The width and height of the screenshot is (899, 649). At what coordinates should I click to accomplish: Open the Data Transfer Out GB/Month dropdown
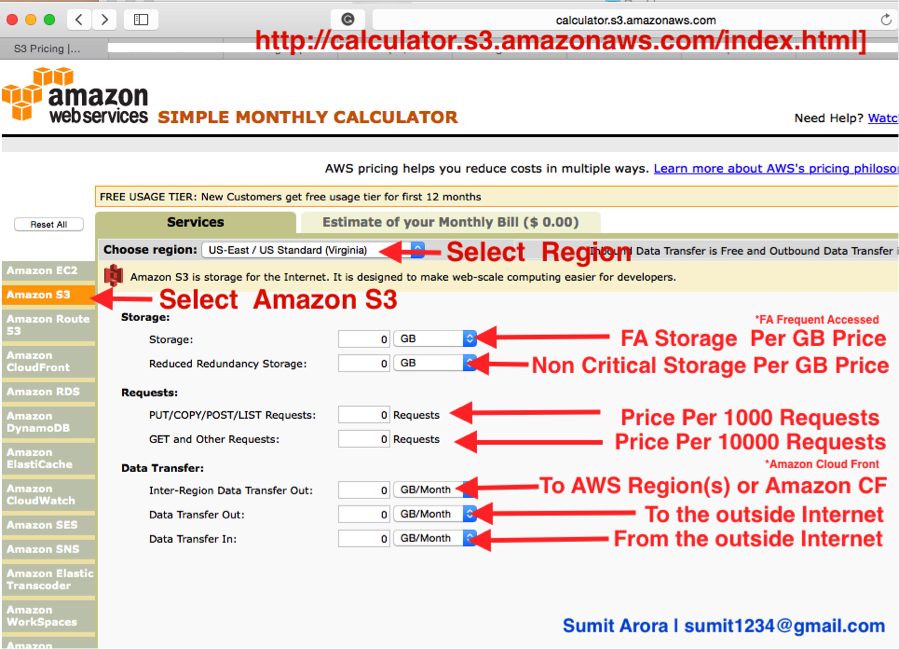(x=435, y=514)
